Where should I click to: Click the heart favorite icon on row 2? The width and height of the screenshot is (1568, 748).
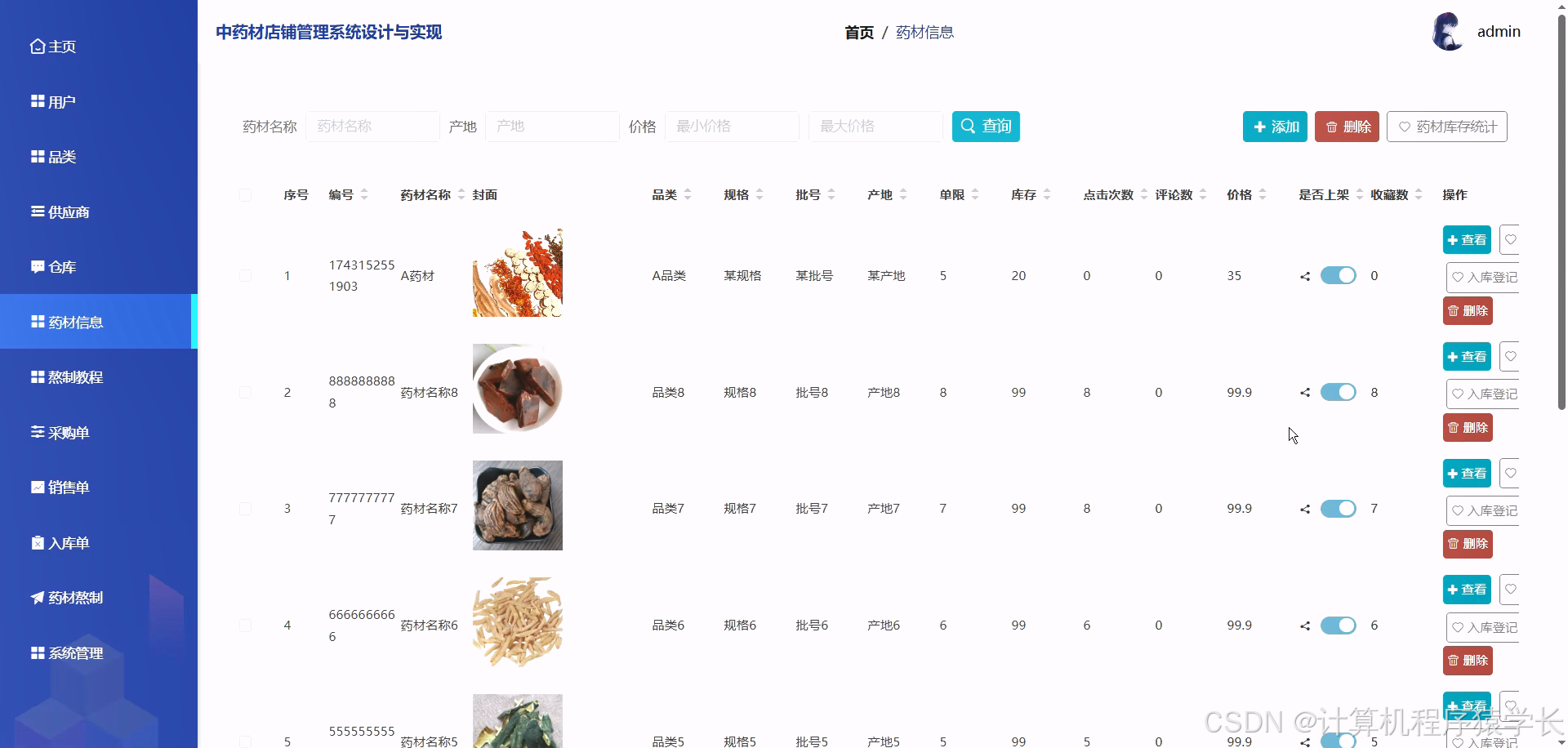click(1512, 356)
